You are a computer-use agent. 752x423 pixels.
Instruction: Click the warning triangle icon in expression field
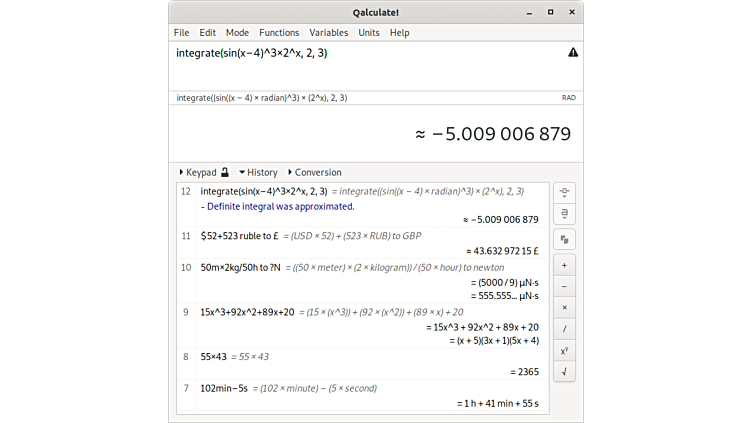573,52
